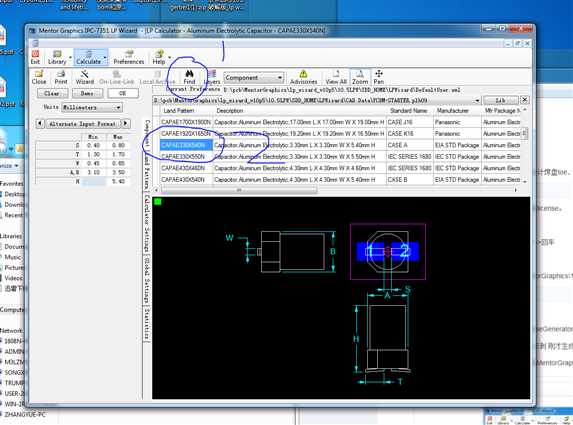Click the Exit toolbar icon
The image size is (573, 425).
[35, 57]
